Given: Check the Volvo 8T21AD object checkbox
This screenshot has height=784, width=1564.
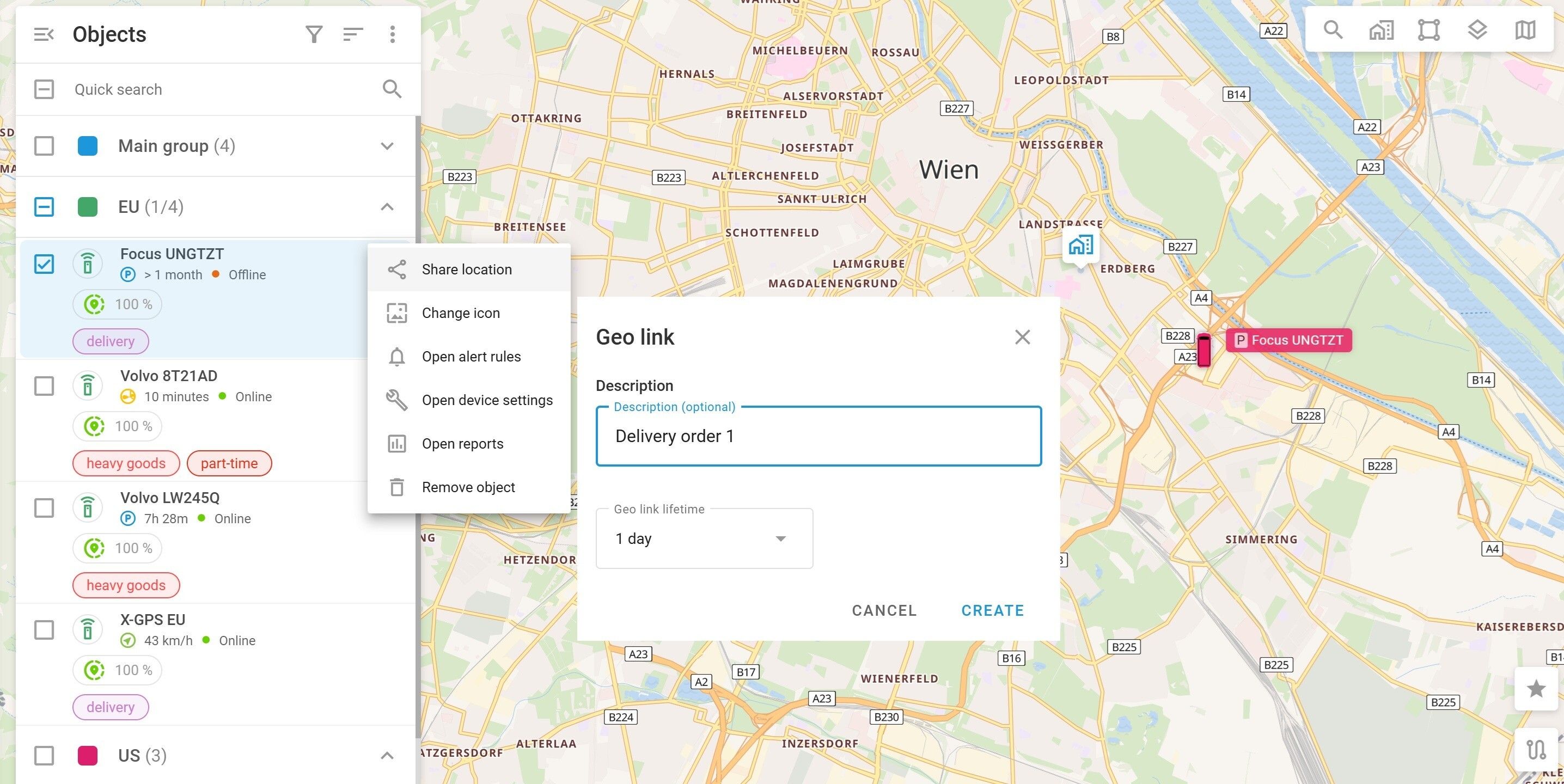Looking at the screenshot, I should click(x=44, y=386).
